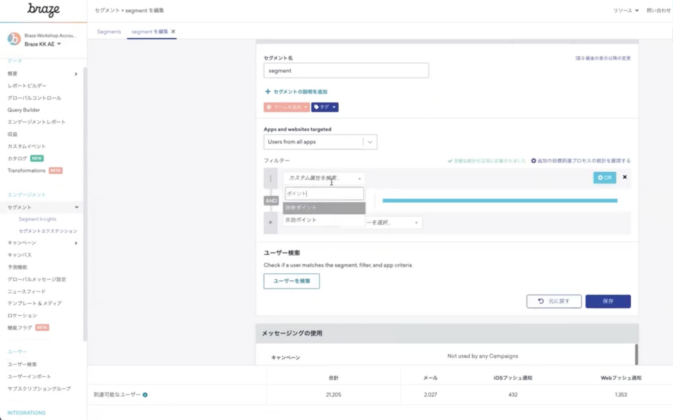Click the info icon beside 到達可能なユーザー
Viewport: 673px width, 420px height.
click(145, 395)
